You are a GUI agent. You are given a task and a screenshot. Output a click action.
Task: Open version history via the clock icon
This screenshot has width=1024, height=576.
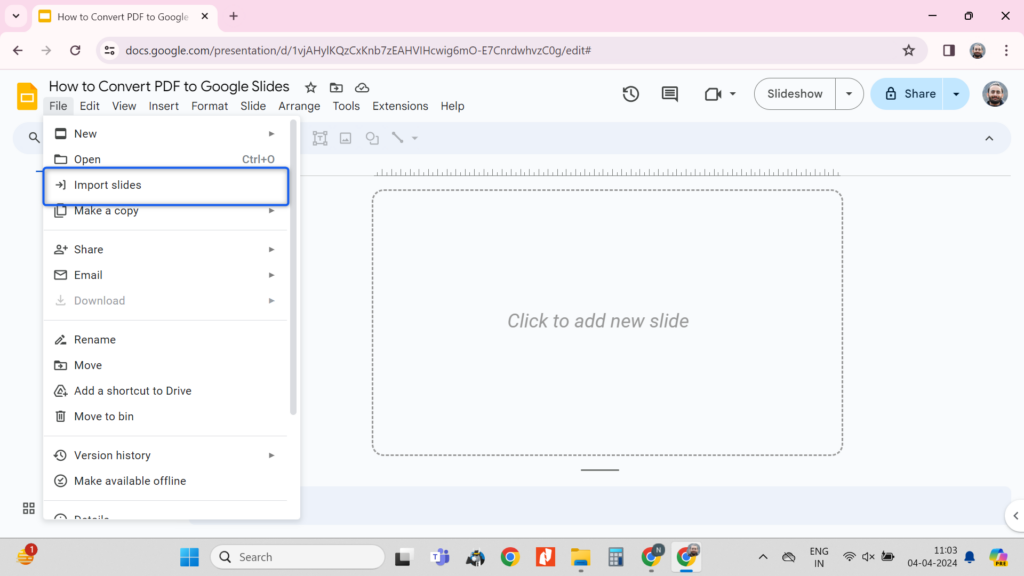[630, 93]
